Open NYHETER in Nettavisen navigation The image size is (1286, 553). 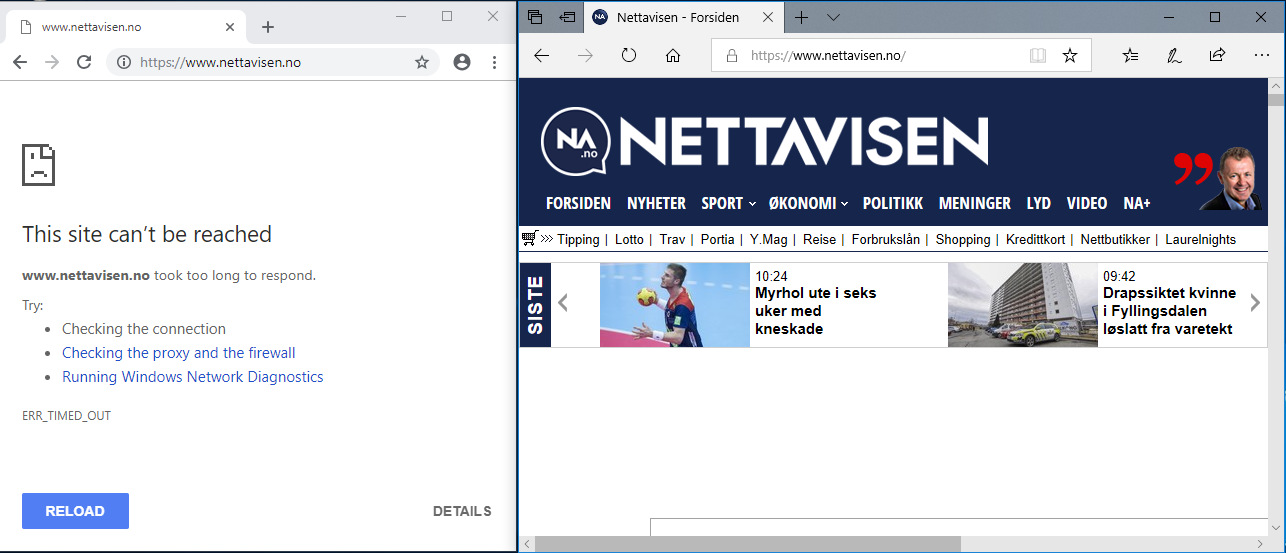656,203
